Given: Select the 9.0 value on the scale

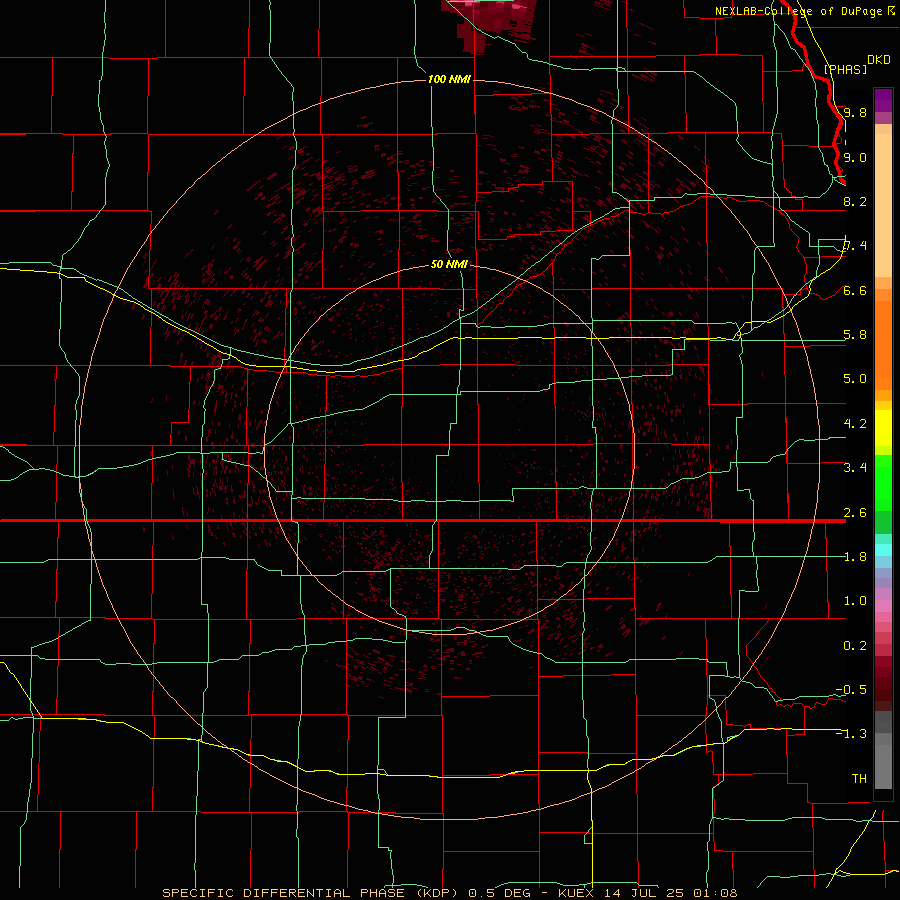Looking at the screenshot, I should pyautogui.click(x=855, y=157).
